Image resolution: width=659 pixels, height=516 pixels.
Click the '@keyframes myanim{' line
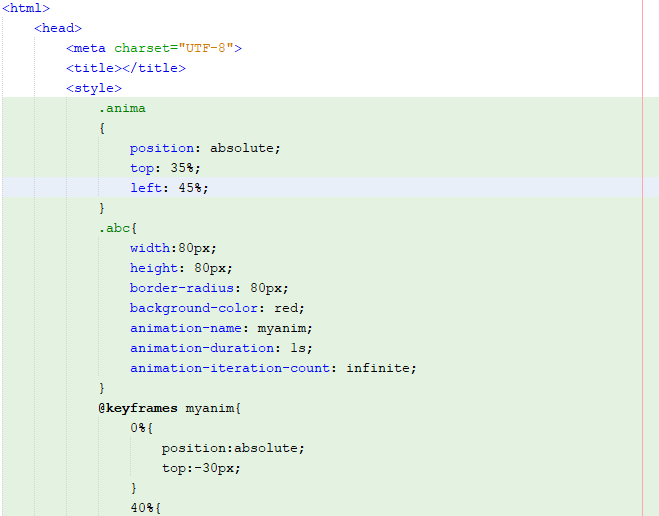click(170, 408)
